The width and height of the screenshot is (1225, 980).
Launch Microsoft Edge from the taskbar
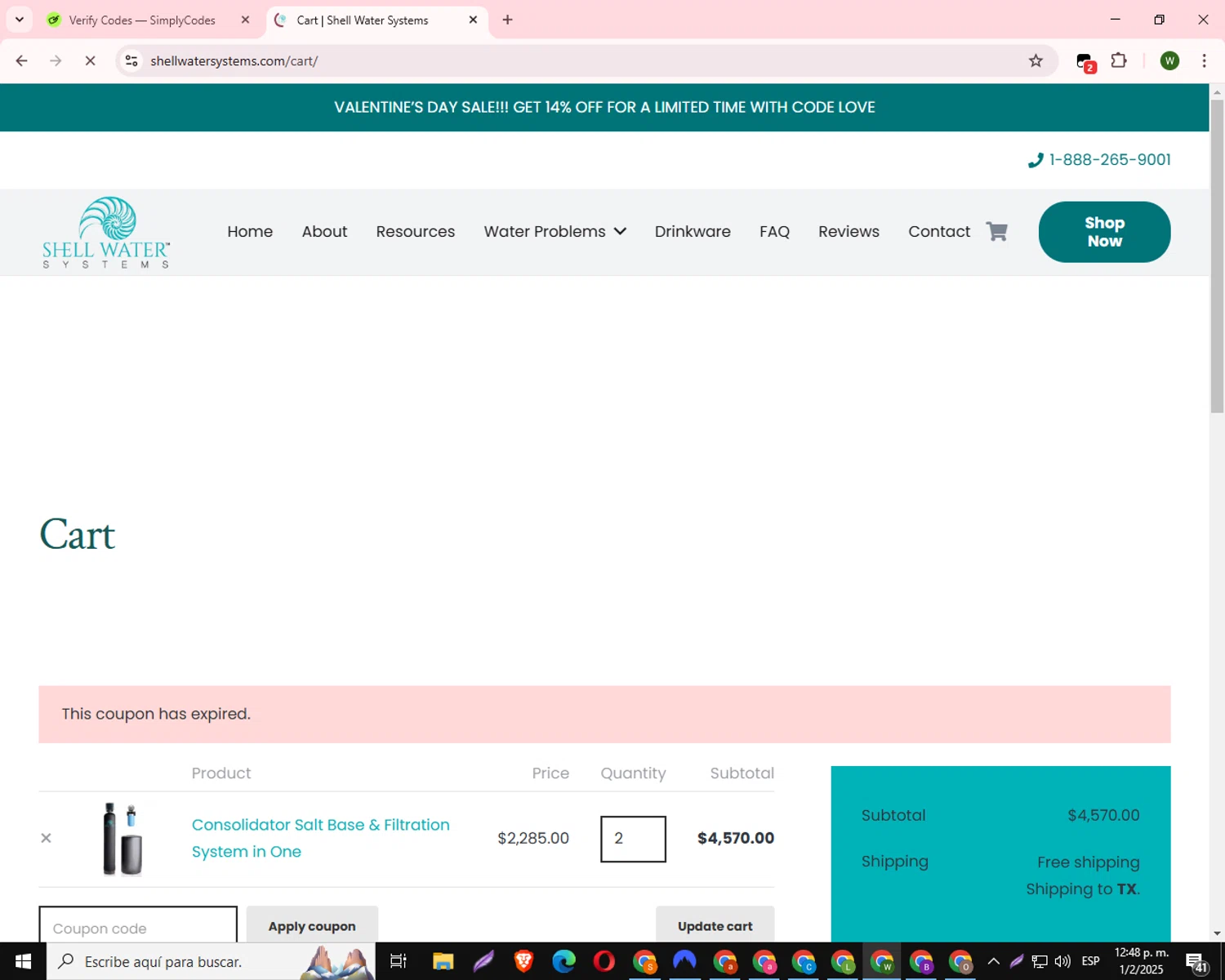tap(563, 961)
